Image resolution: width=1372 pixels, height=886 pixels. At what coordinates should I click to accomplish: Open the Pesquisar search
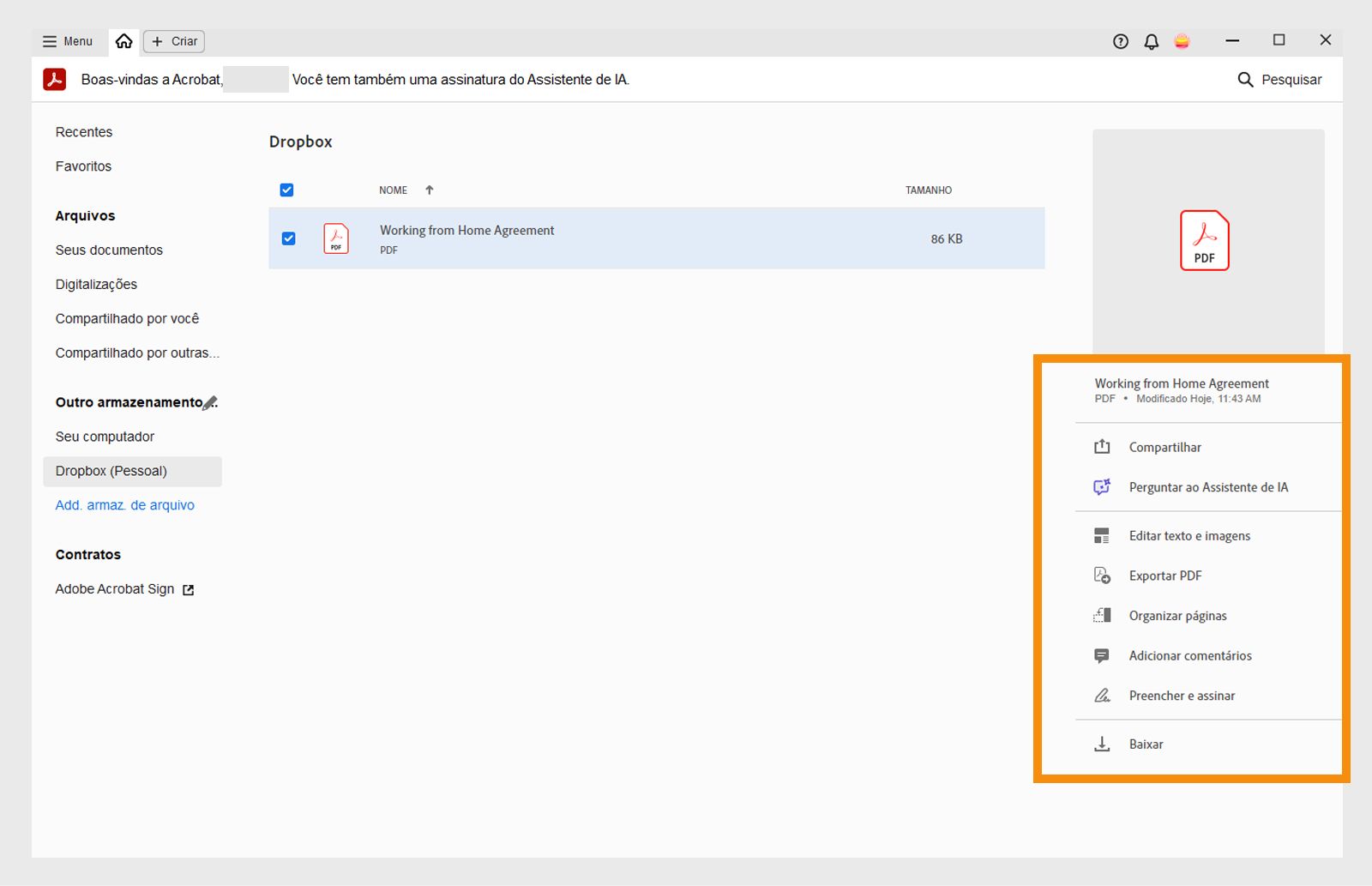1279,80
